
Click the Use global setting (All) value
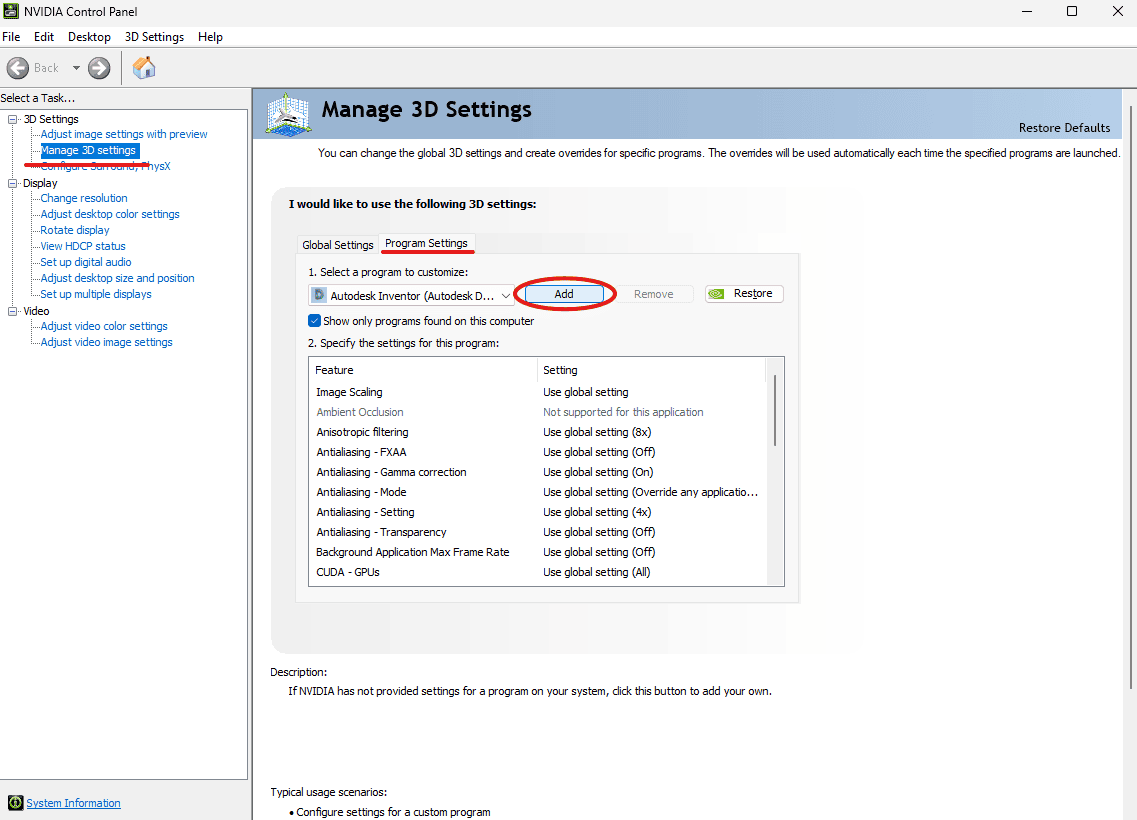(597, 572)
